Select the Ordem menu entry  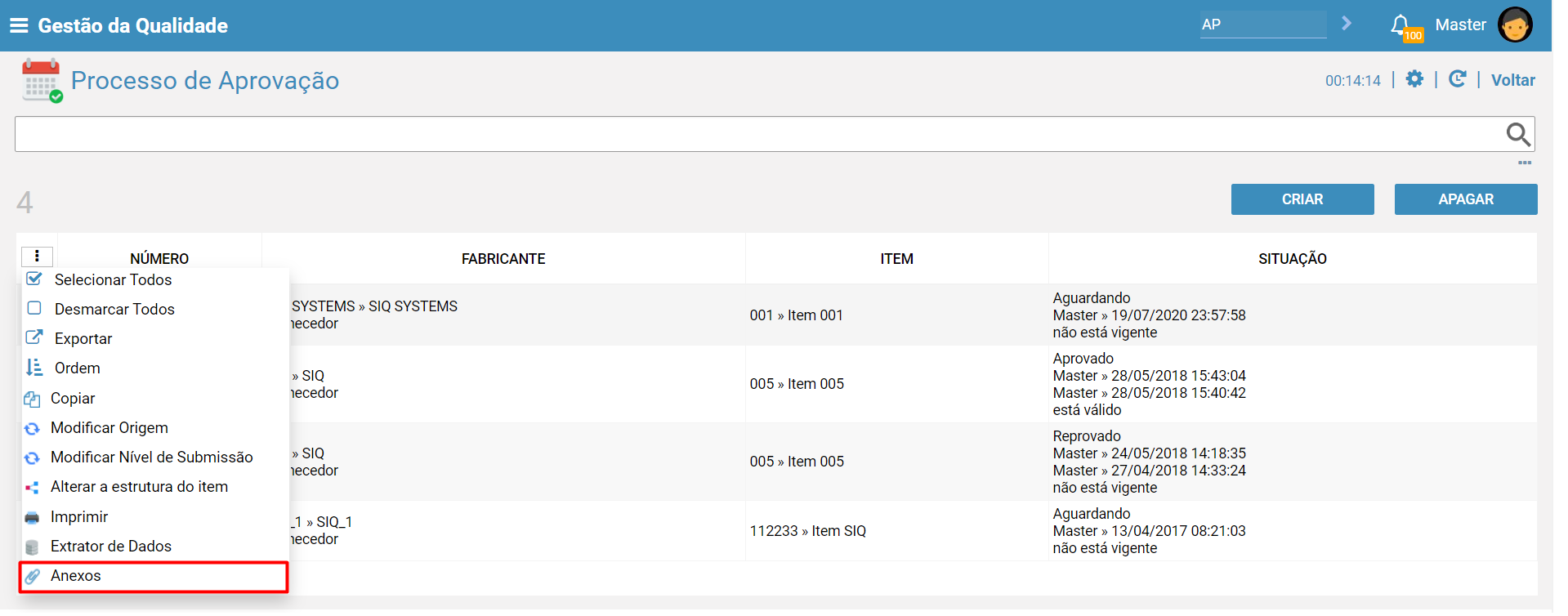(78, 368)
